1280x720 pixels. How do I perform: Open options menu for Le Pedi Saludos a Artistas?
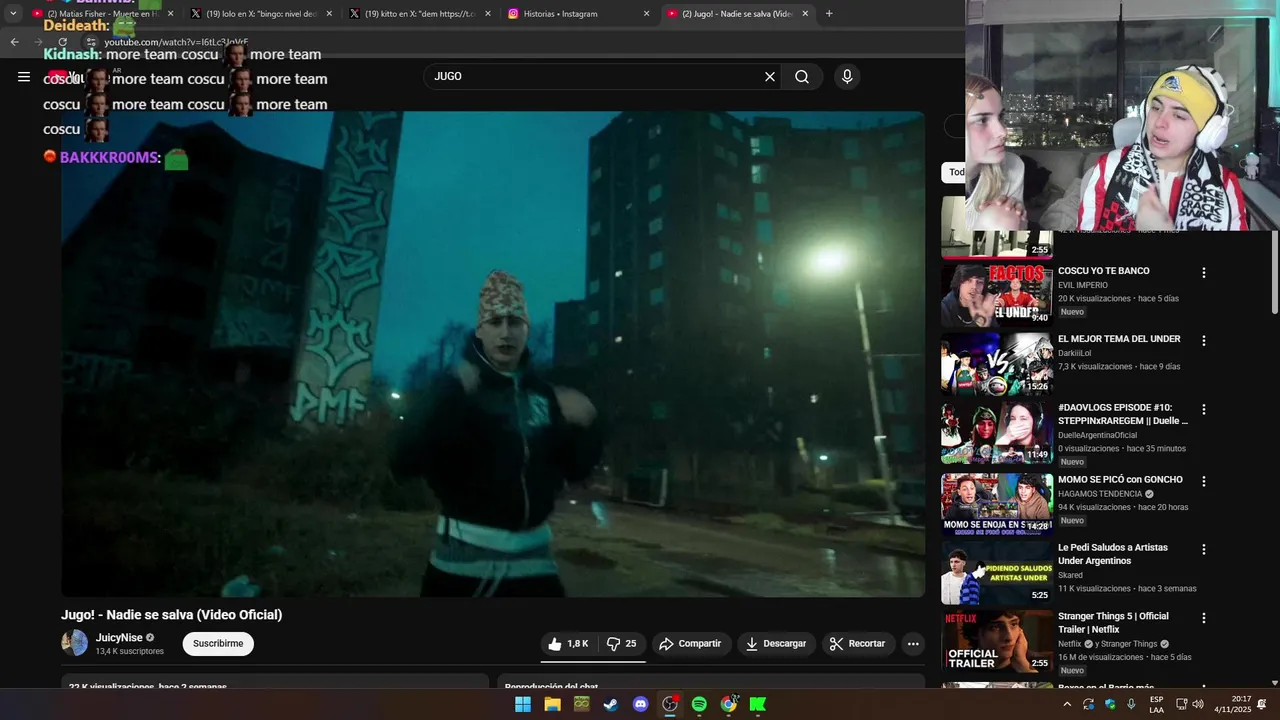1204,550
